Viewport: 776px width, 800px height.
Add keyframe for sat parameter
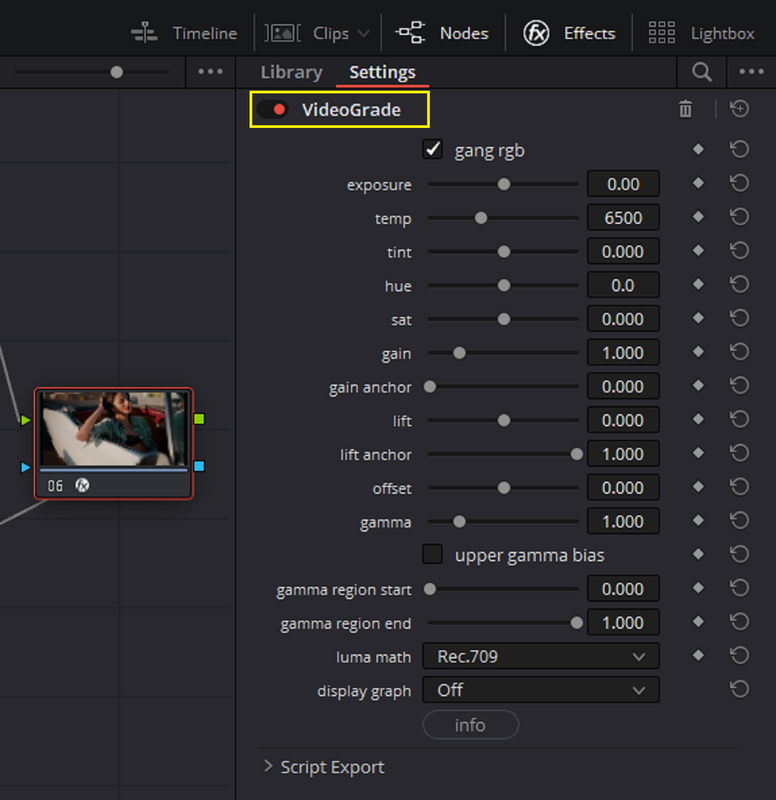coord(698,318)
